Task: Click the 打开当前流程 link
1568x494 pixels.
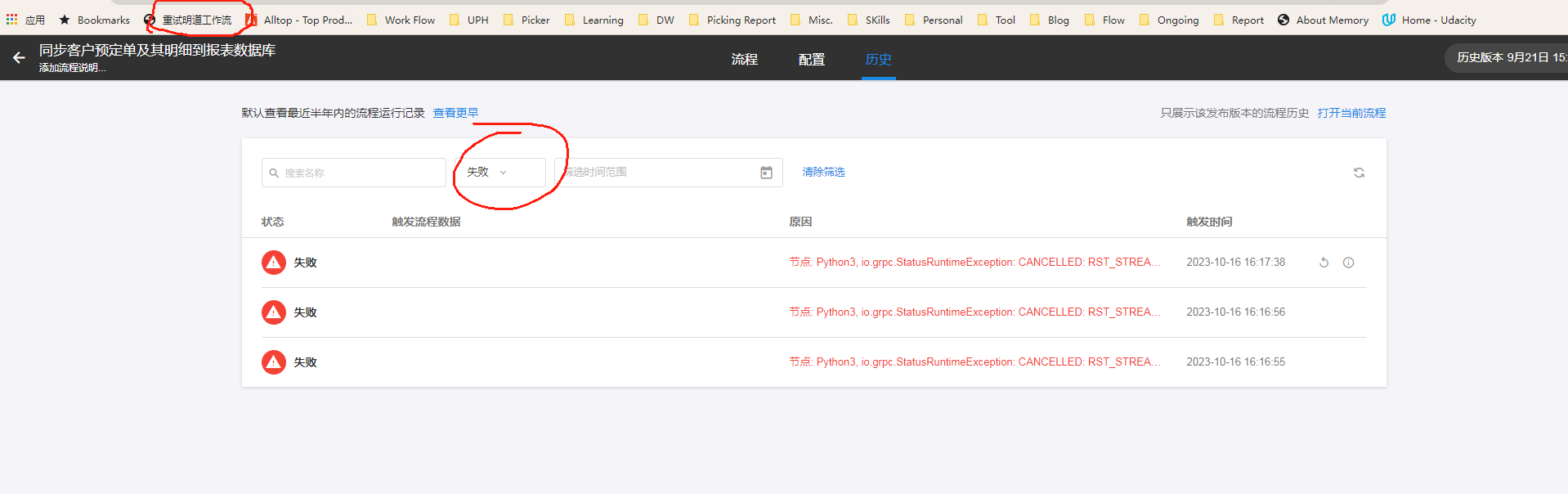Action: coord(1351,113)
